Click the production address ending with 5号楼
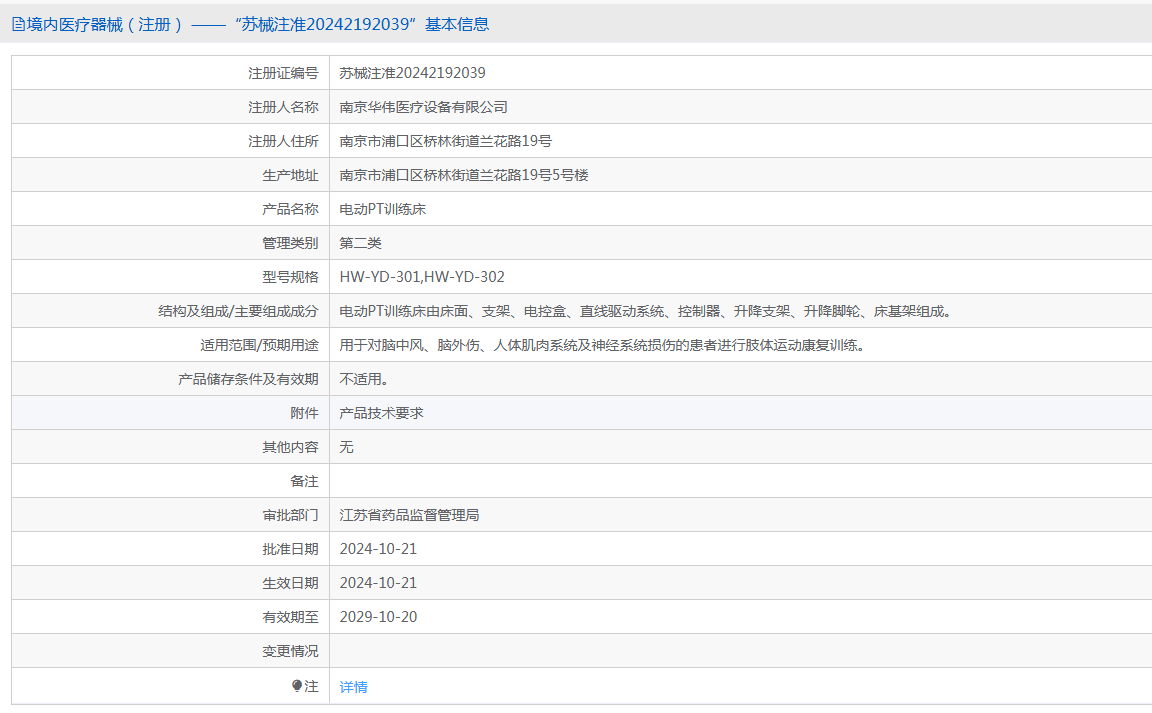 tap(464, 175)
